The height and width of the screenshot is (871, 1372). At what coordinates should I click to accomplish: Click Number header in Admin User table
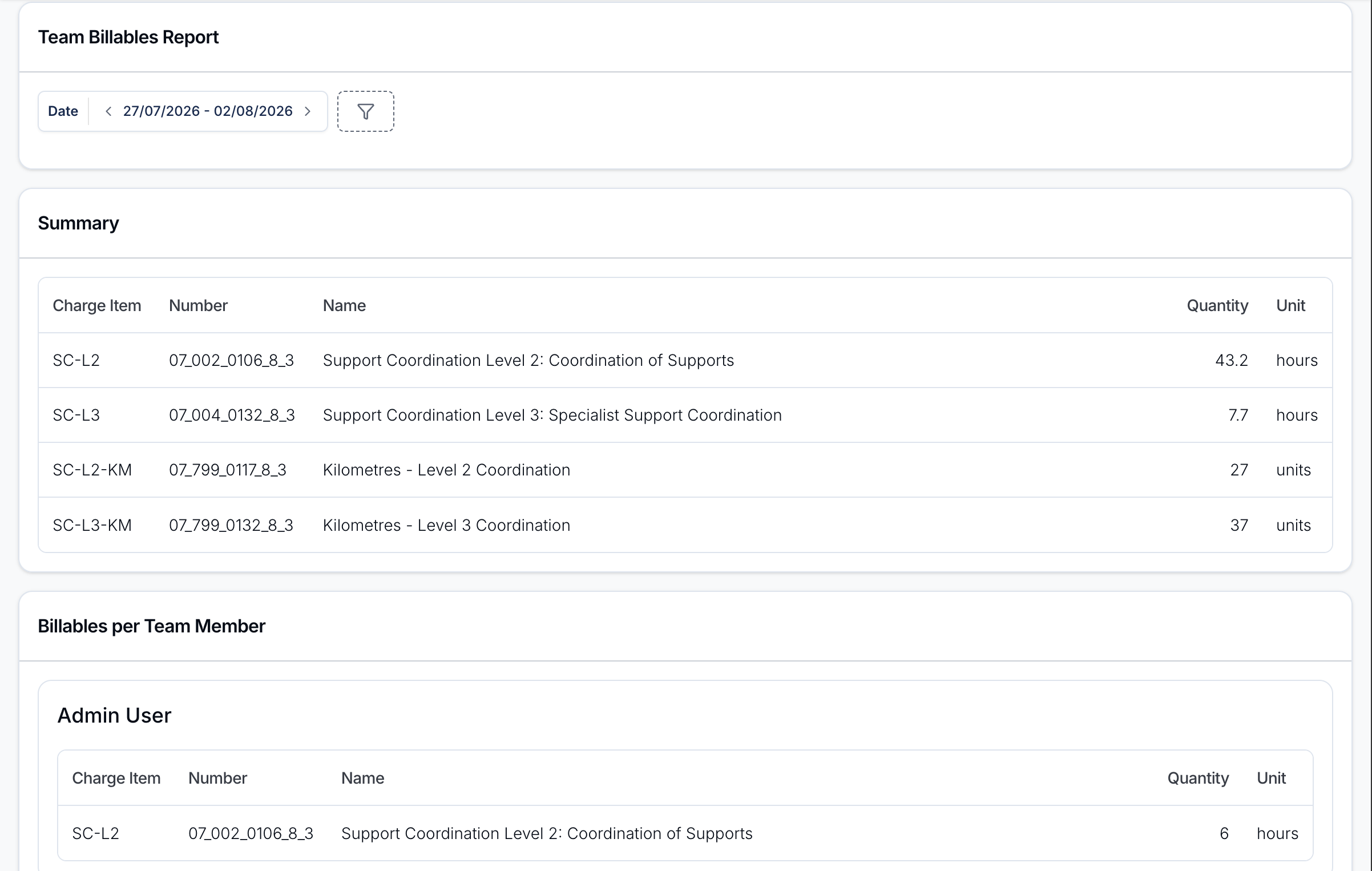(217, 778)
